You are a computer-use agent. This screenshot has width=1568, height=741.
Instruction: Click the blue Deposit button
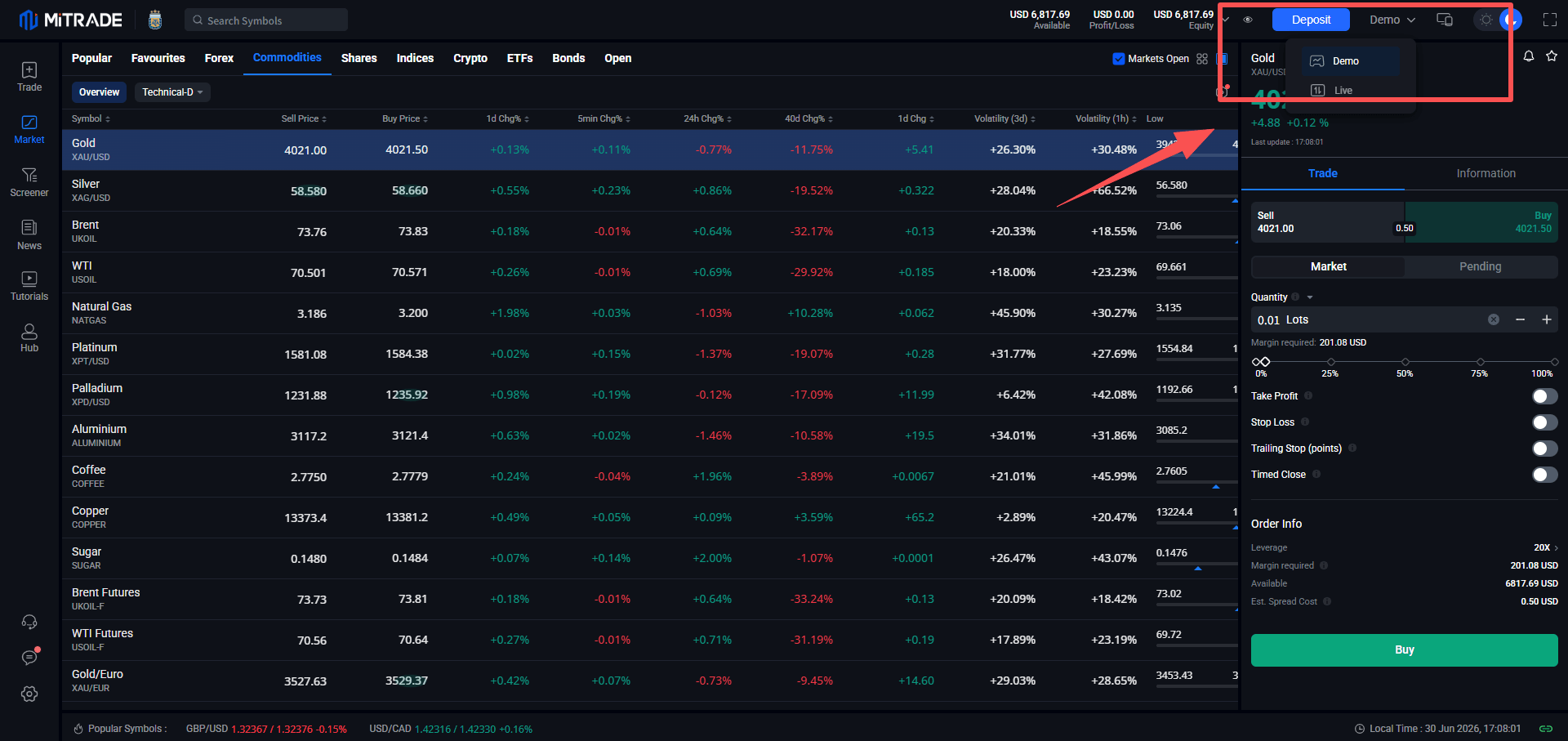[x=1311, y=20]
